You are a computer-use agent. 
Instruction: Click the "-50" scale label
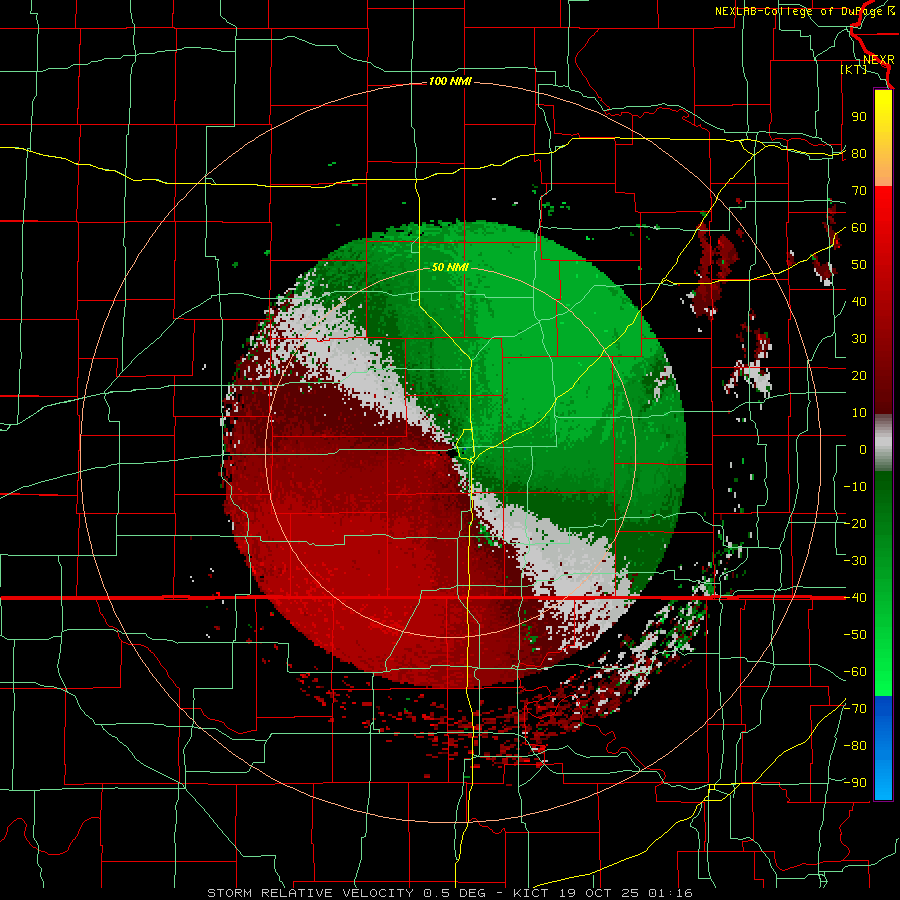tap(855, 635)
